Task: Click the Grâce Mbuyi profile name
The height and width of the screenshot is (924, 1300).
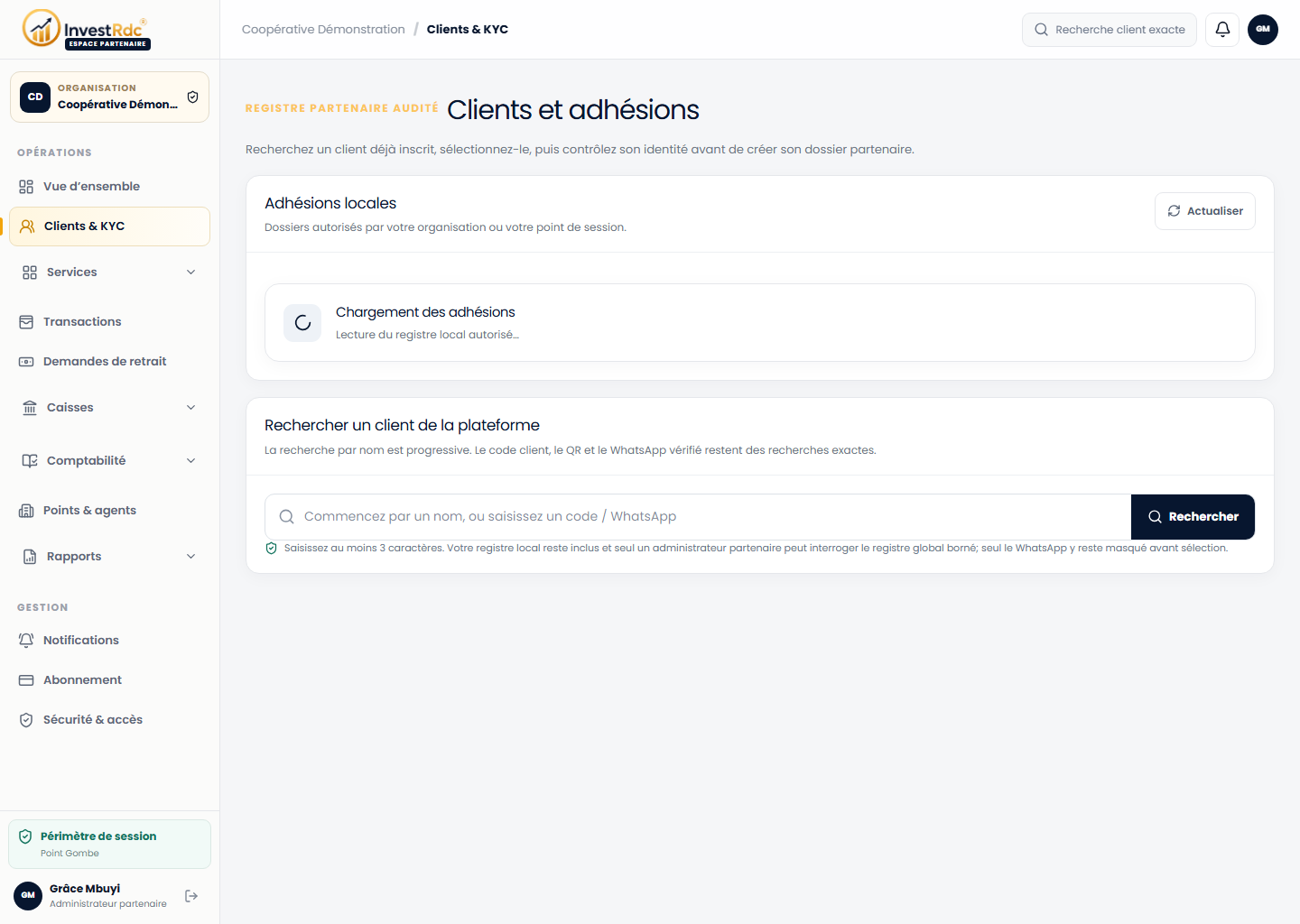Action: pyautogui.click(x=85, y=889)
